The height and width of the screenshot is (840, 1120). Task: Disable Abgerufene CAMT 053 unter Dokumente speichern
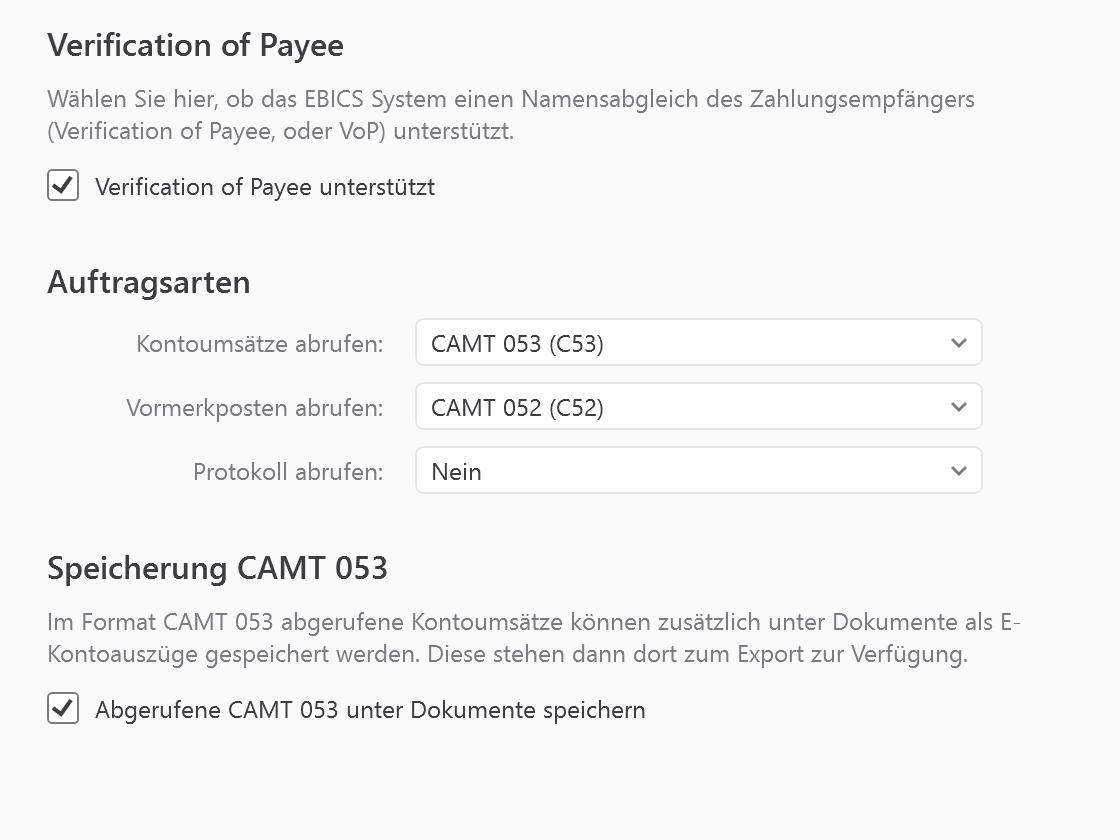[62, 709]
